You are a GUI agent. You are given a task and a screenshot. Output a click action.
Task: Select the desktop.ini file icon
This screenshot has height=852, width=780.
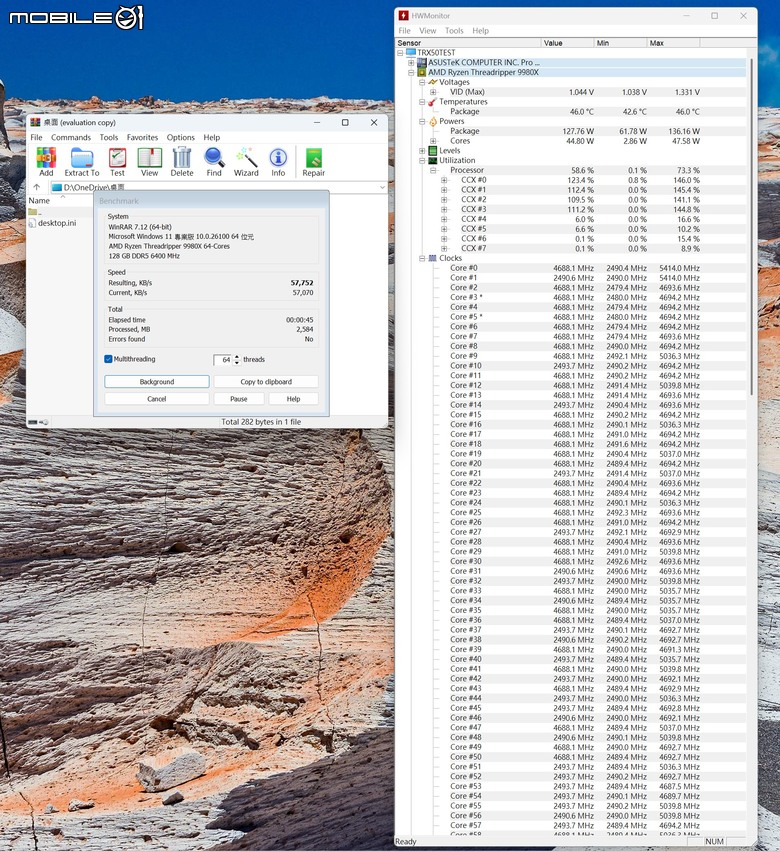point(32,223)
